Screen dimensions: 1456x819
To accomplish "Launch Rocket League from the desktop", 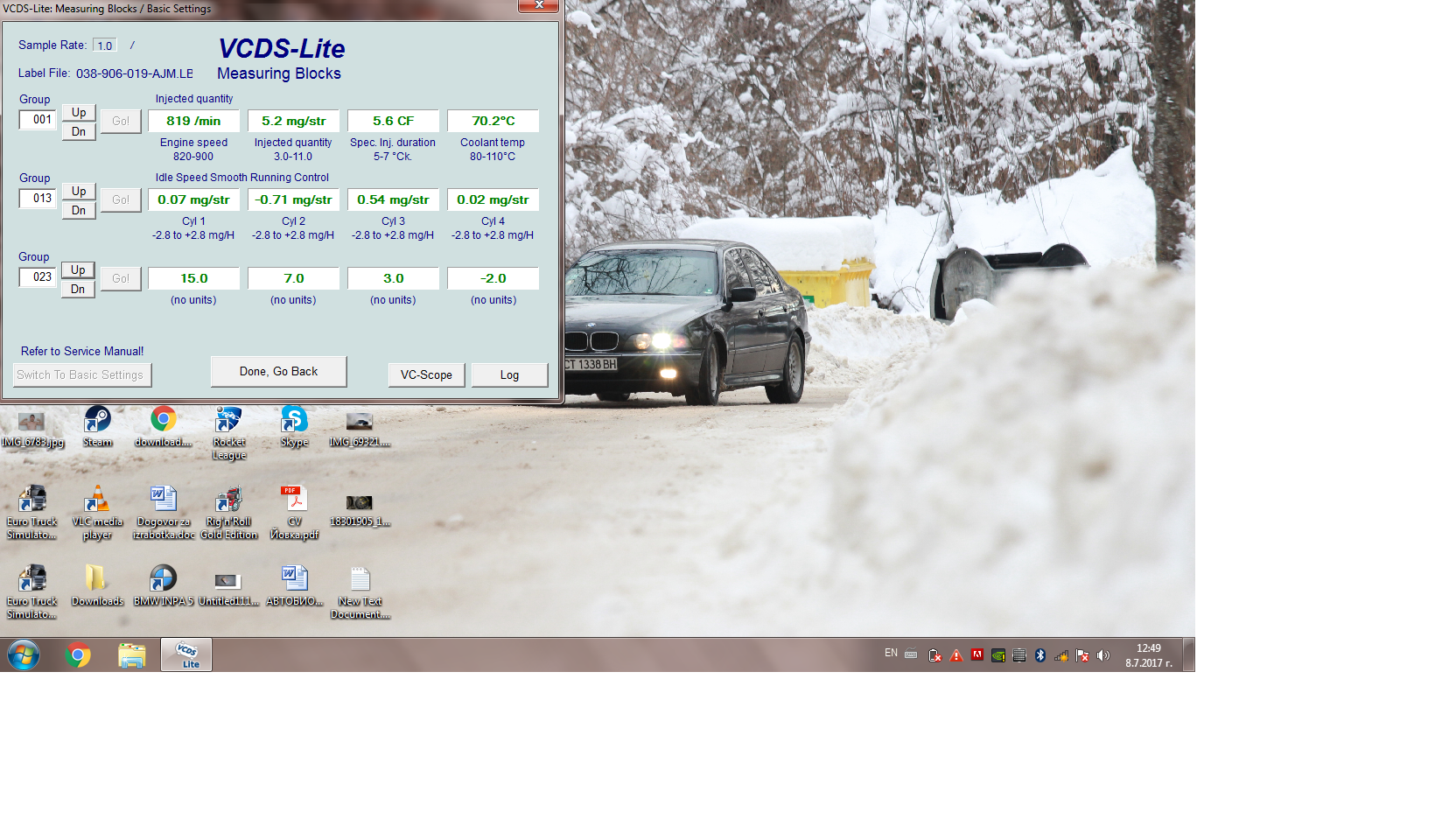I will pyautogui.click(x=228, y=422).
